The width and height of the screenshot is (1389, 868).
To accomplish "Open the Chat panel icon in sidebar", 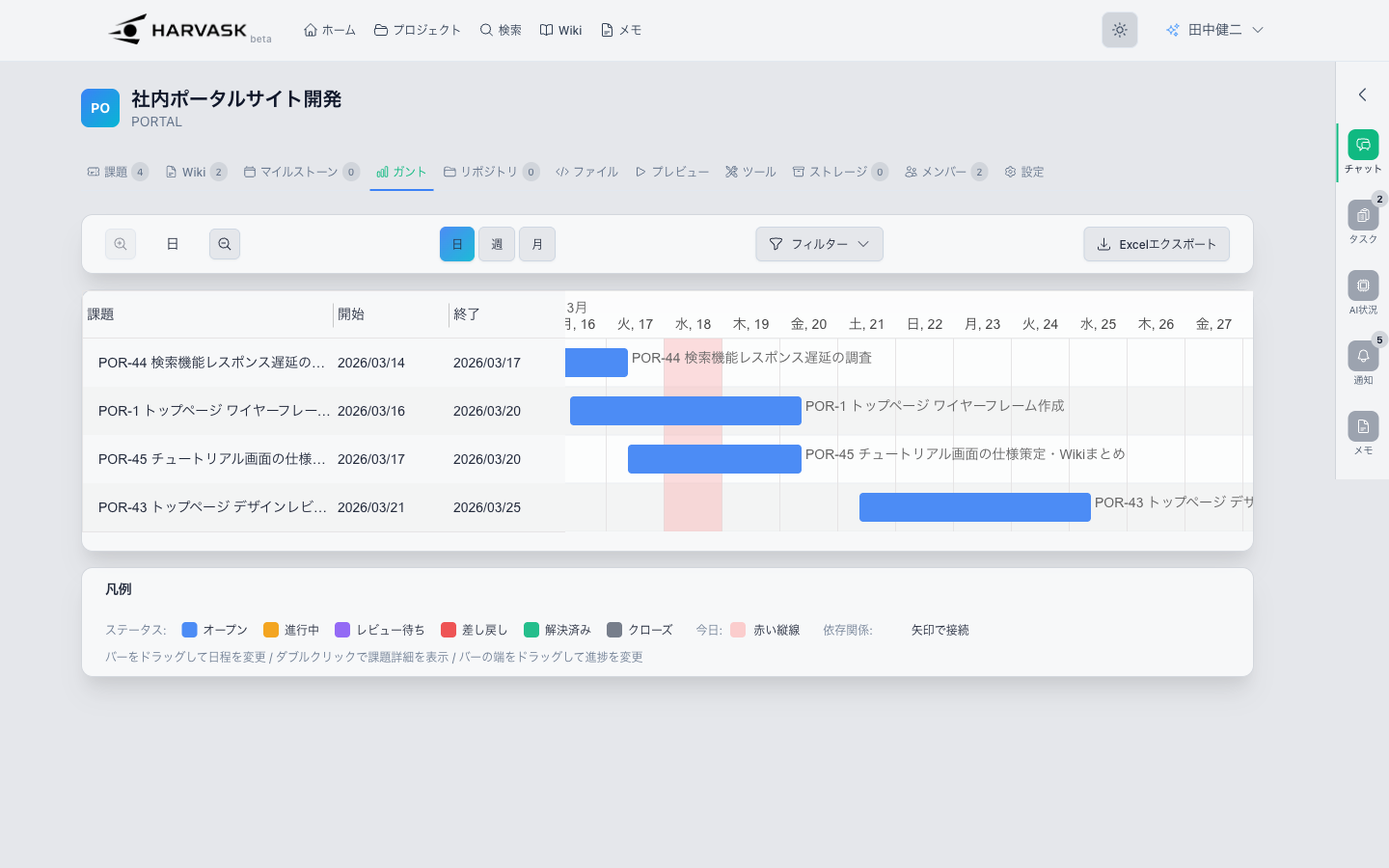I will click(x=1362, y=146).
